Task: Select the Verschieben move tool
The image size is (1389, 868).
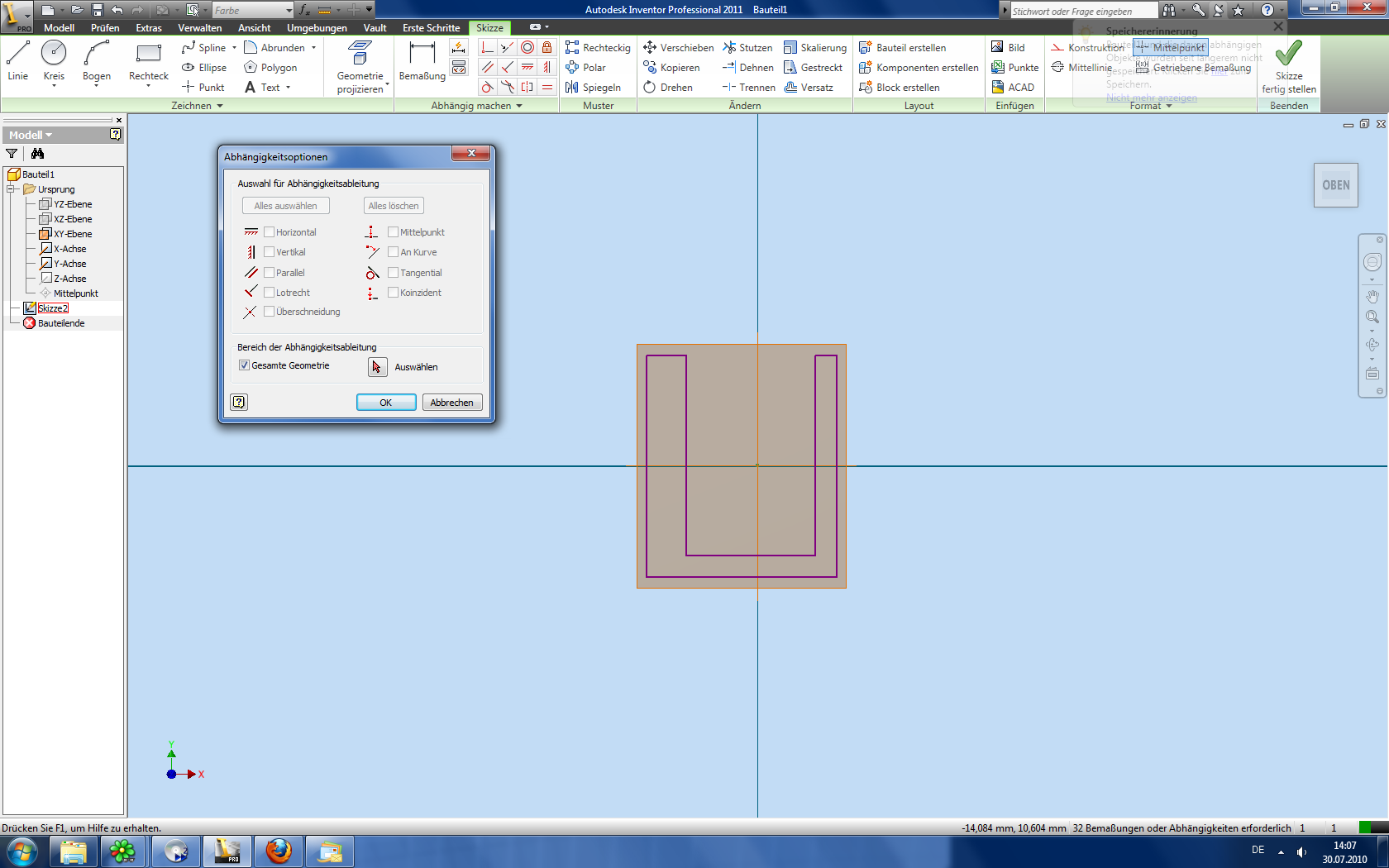Action: 678,48
